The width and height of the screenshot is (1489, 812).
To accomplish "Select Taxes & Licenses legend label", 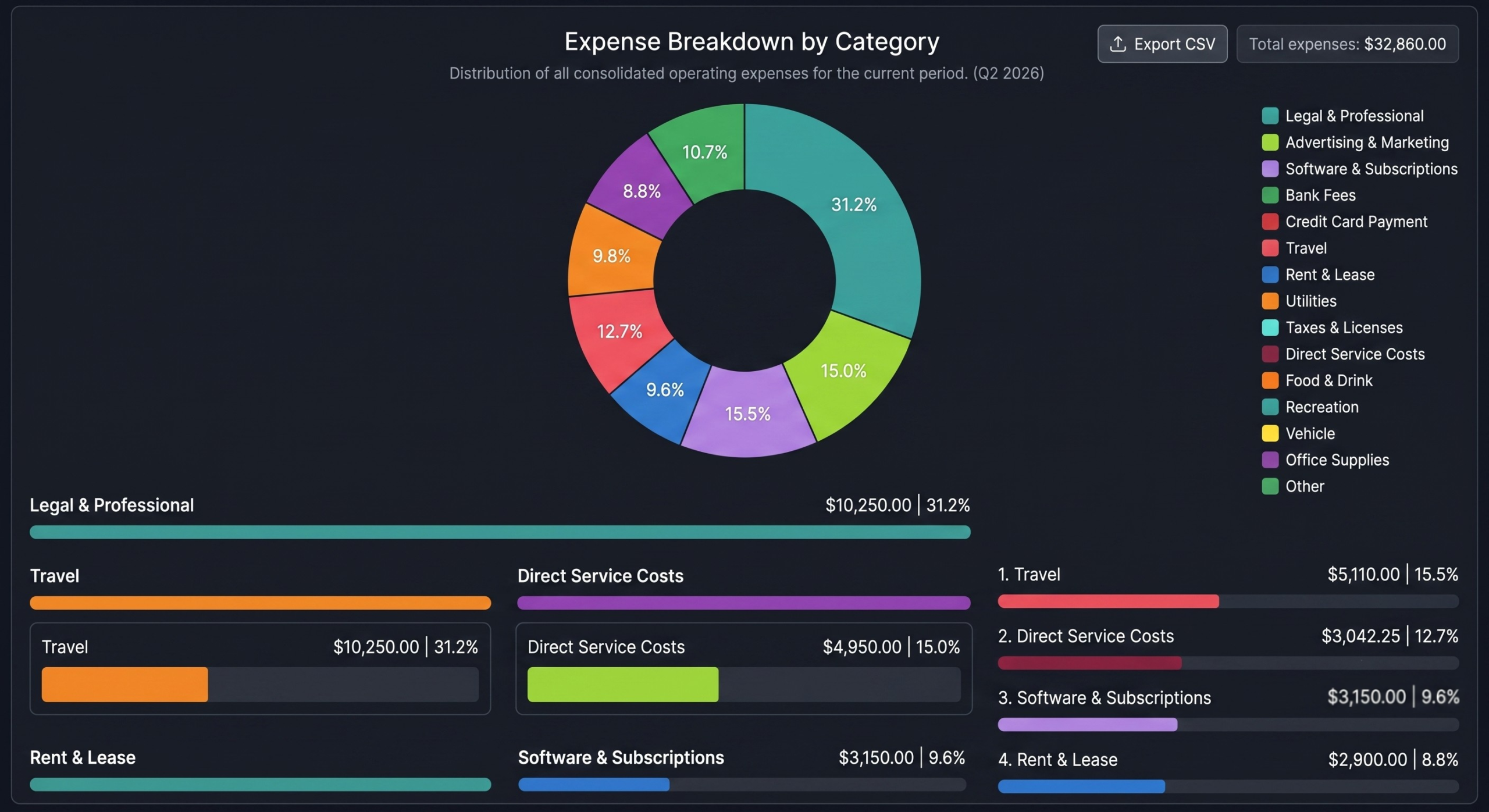I will (1344, 327).
